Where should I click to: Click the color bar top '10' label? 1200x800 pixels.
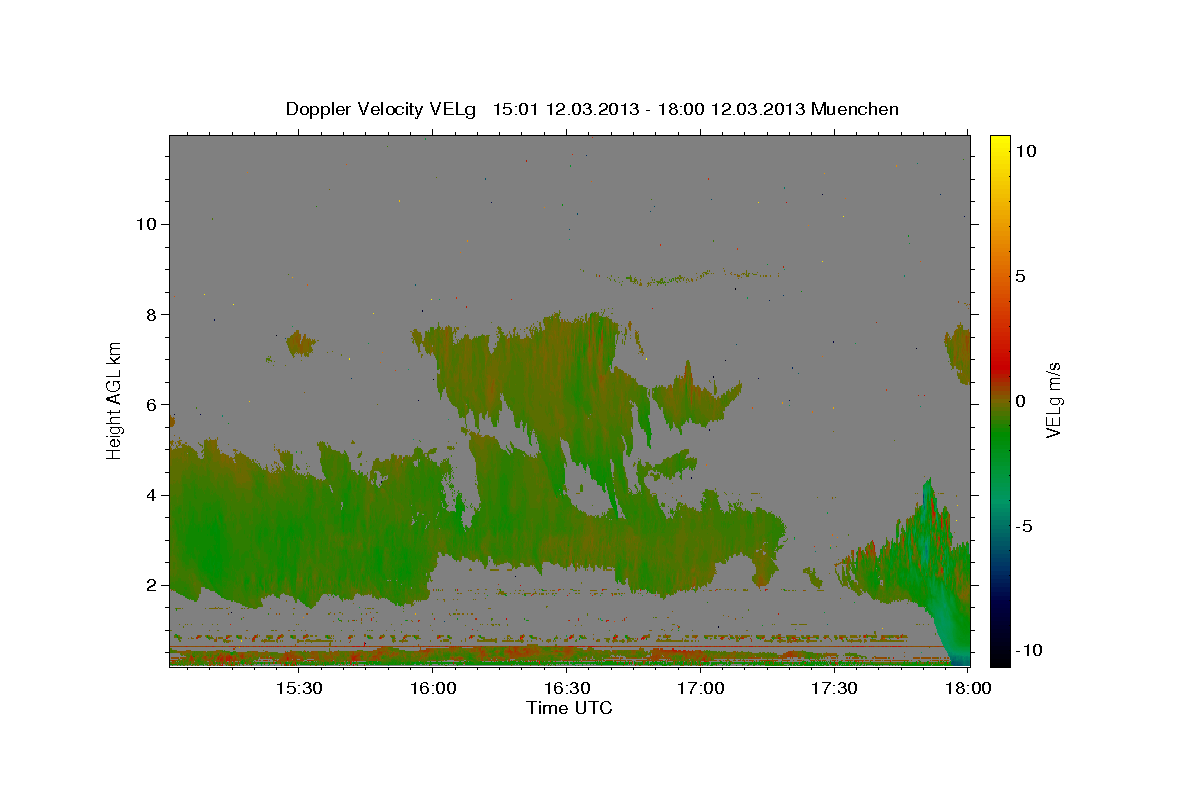click(1026, 150)
